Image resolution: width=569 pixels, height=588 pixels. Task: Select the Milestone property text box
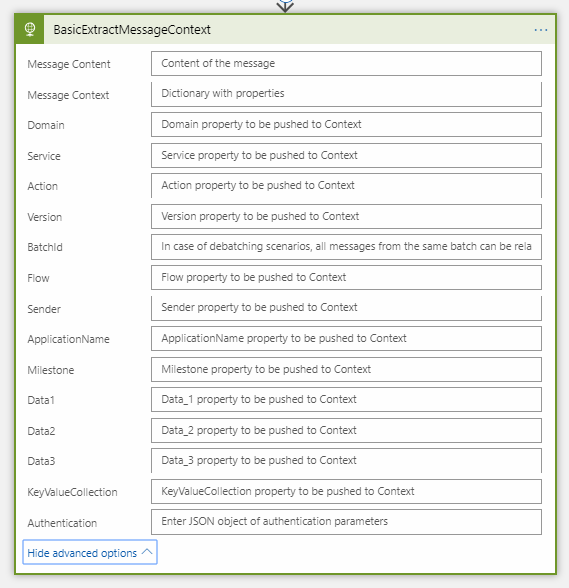tap(346, 369)
